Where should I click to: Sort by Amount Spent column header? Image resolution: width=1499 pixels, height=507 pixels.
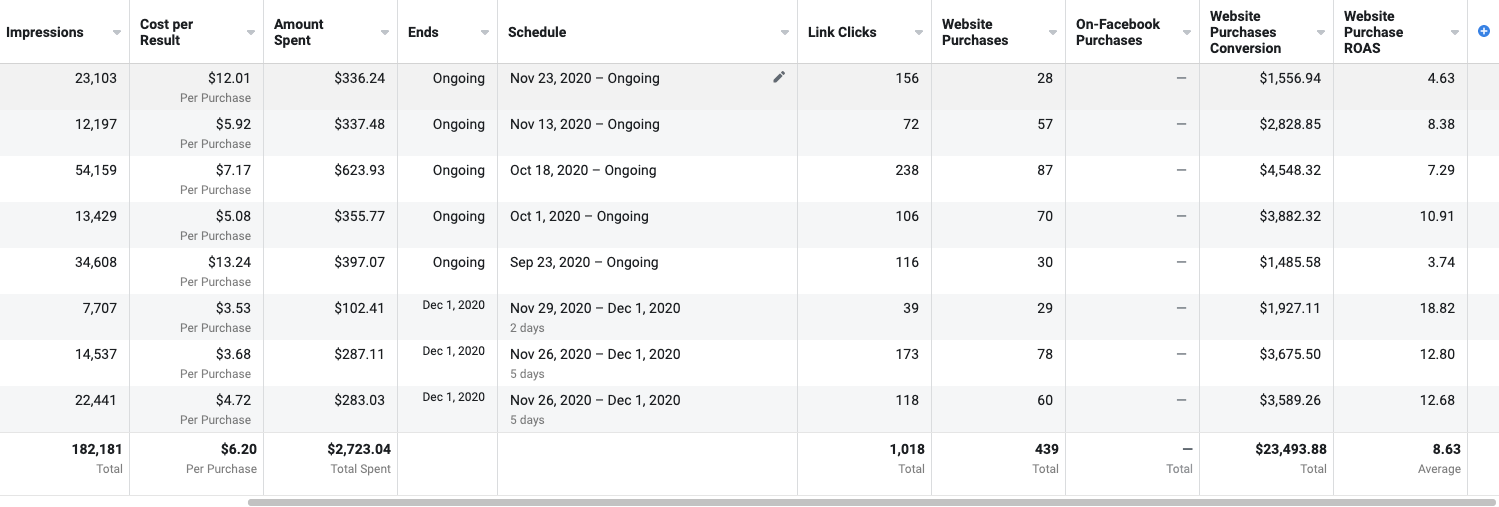click(x=299, y=32)
